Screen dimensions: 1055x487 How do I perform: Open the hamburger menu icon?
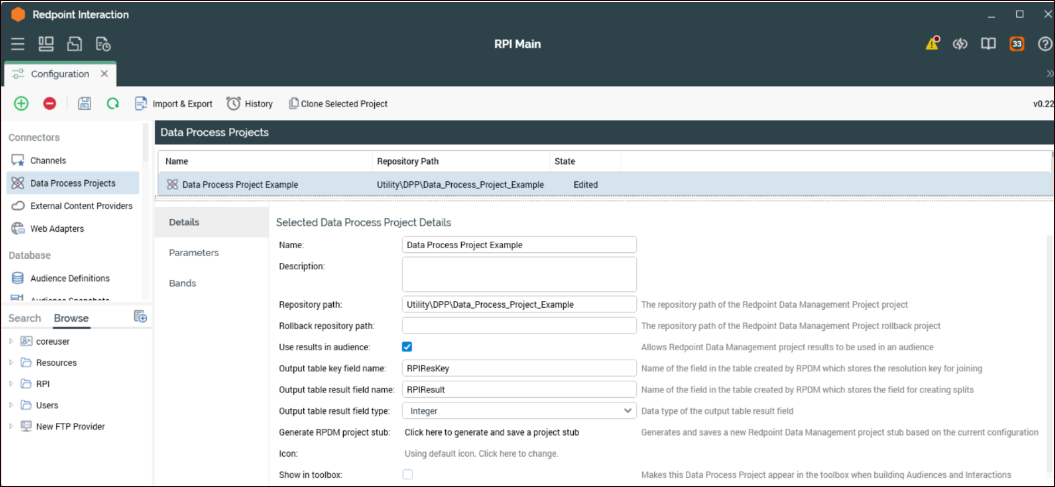(x=18, y=44)
